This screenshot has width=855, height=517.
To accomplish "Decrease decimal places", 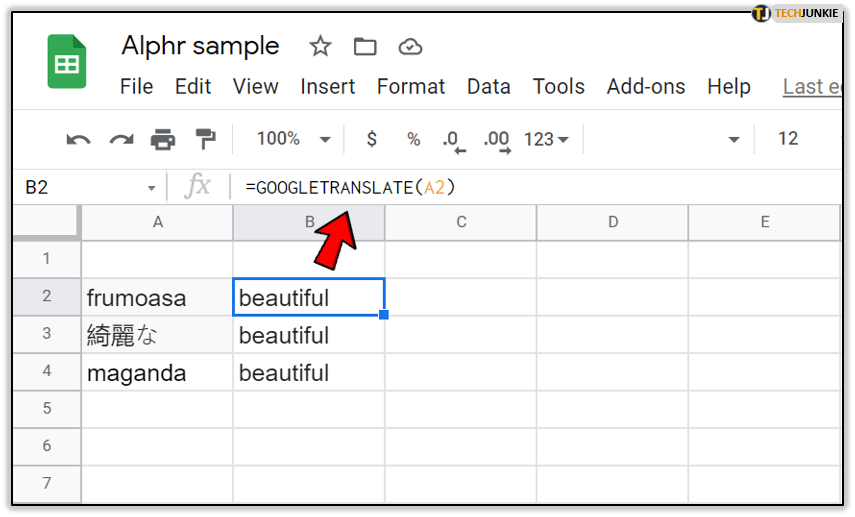I will pyautogui.click(x=454, y=140).
